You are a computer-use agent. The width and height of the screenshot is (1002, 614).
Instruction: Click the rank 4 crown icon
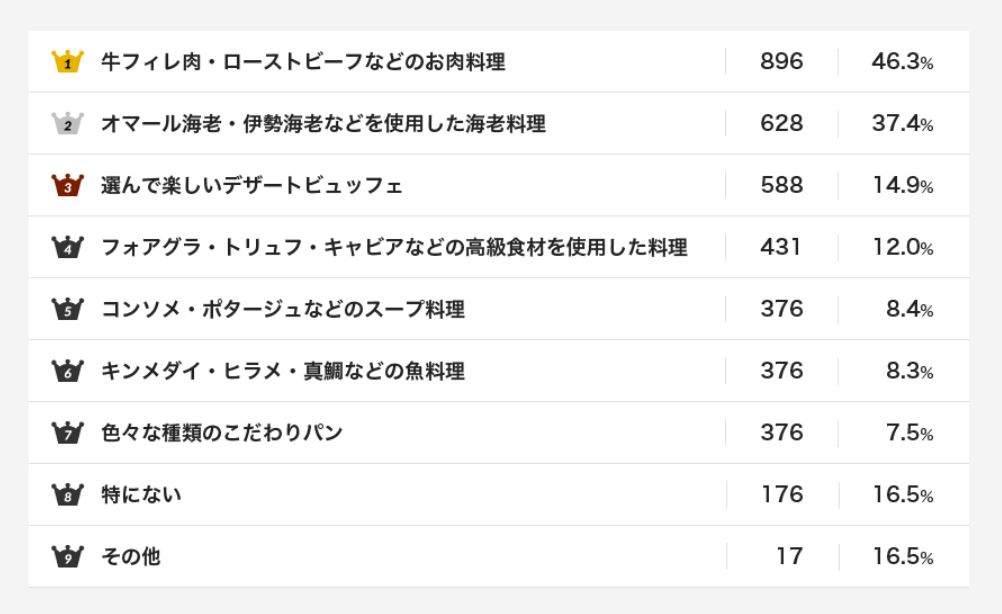[x=67, y=247]
